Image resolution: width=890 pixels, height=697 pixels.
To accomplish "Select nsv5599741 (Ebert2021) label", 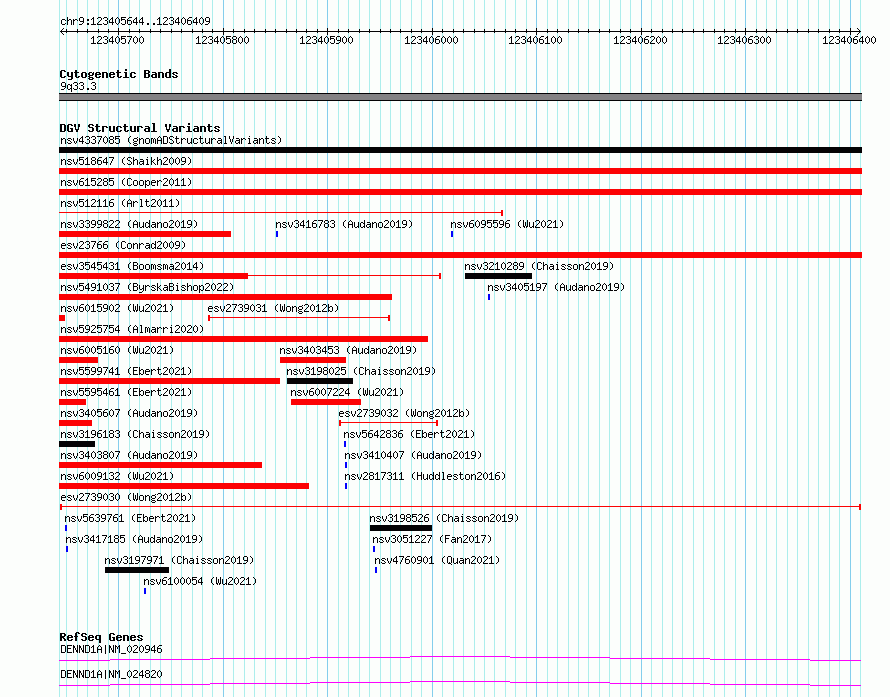I will [126, 371].
